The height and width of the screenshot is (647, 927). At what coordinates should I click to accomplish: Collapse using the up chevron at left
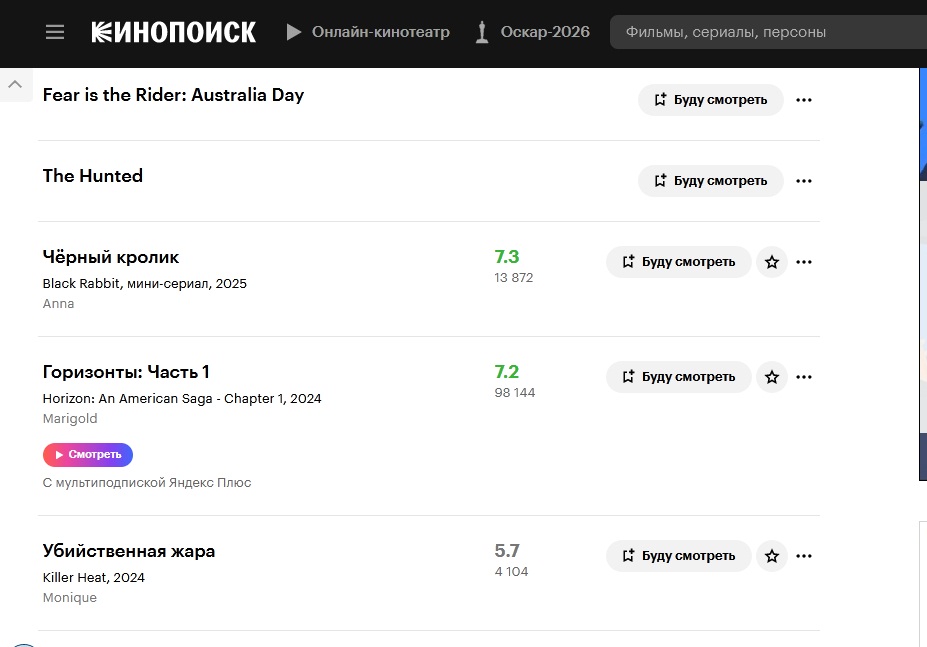pos(15,85)
